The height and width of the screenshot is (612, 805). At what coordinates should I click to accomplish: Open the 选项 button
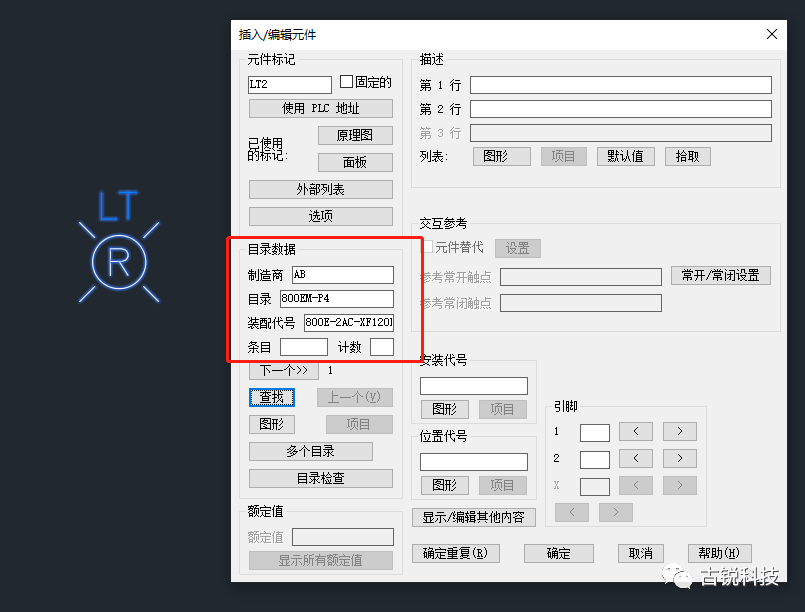pyautogui.click(x=320, y=216)
